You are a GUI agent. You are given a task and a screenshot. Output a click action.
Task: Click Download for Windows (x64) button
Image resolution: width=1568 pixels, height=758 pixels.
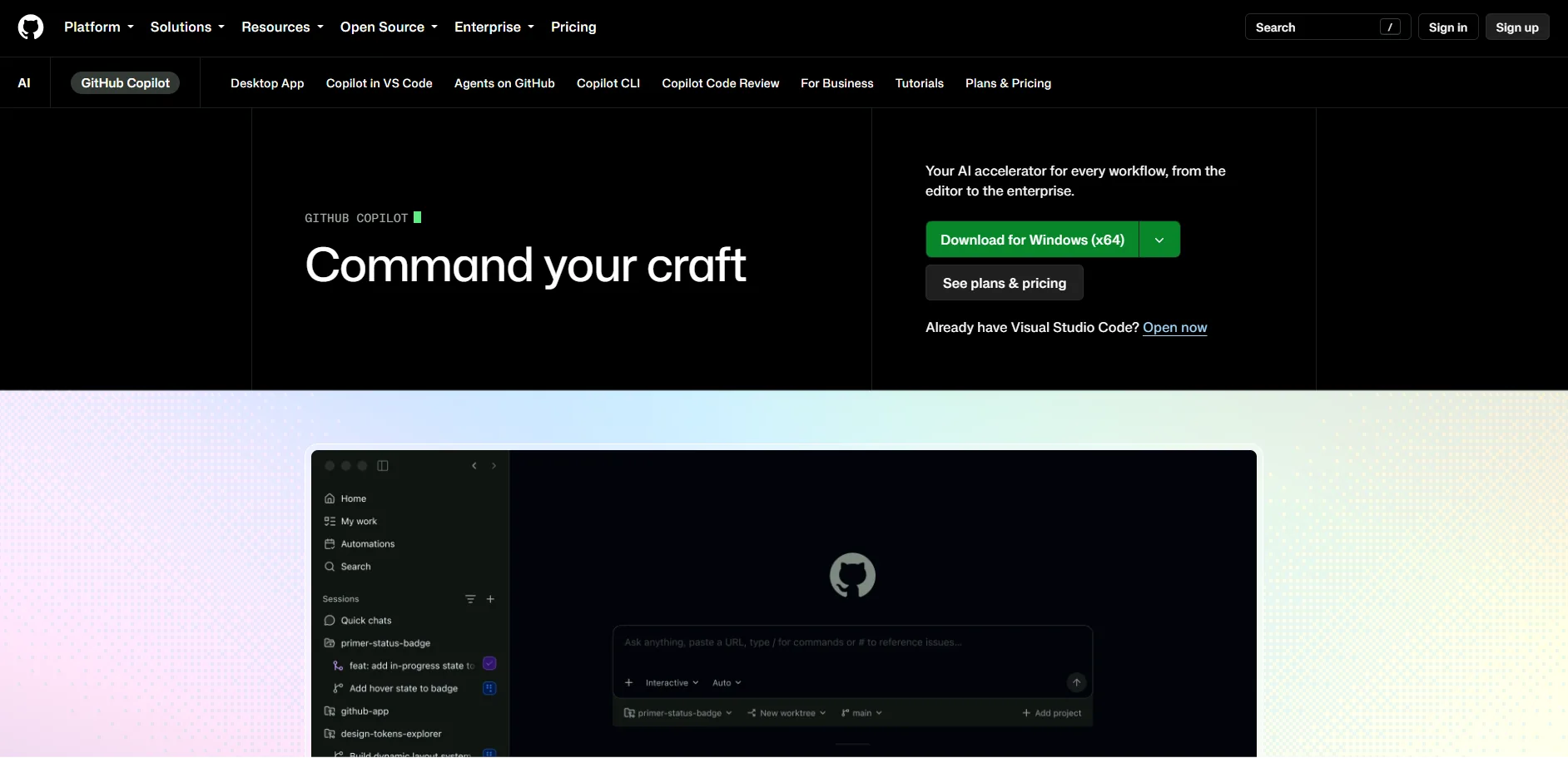[1032, 240]
